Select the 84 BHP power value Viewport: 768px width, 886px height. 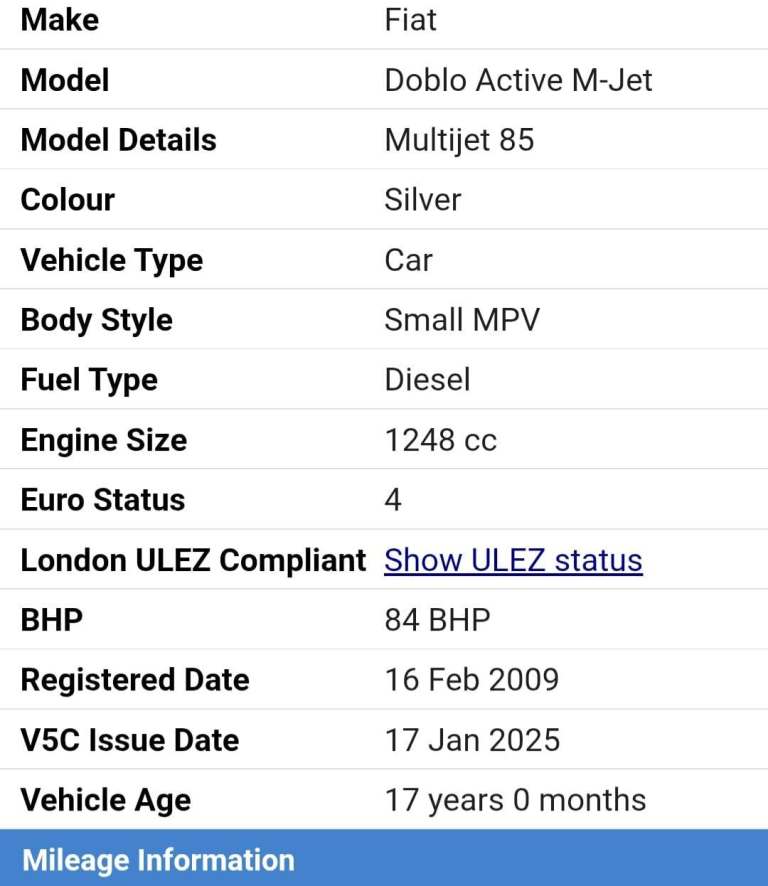point(437,620)
